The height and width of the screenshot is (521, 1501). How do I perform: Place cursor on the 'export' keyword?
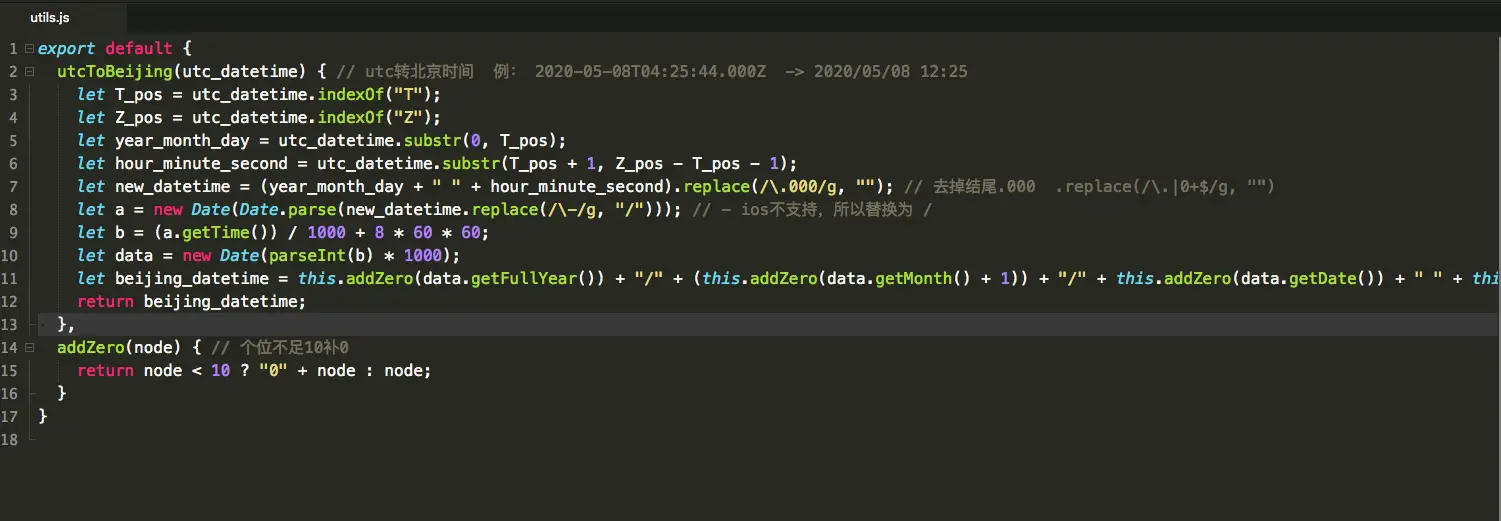click(x=67, y=48)
